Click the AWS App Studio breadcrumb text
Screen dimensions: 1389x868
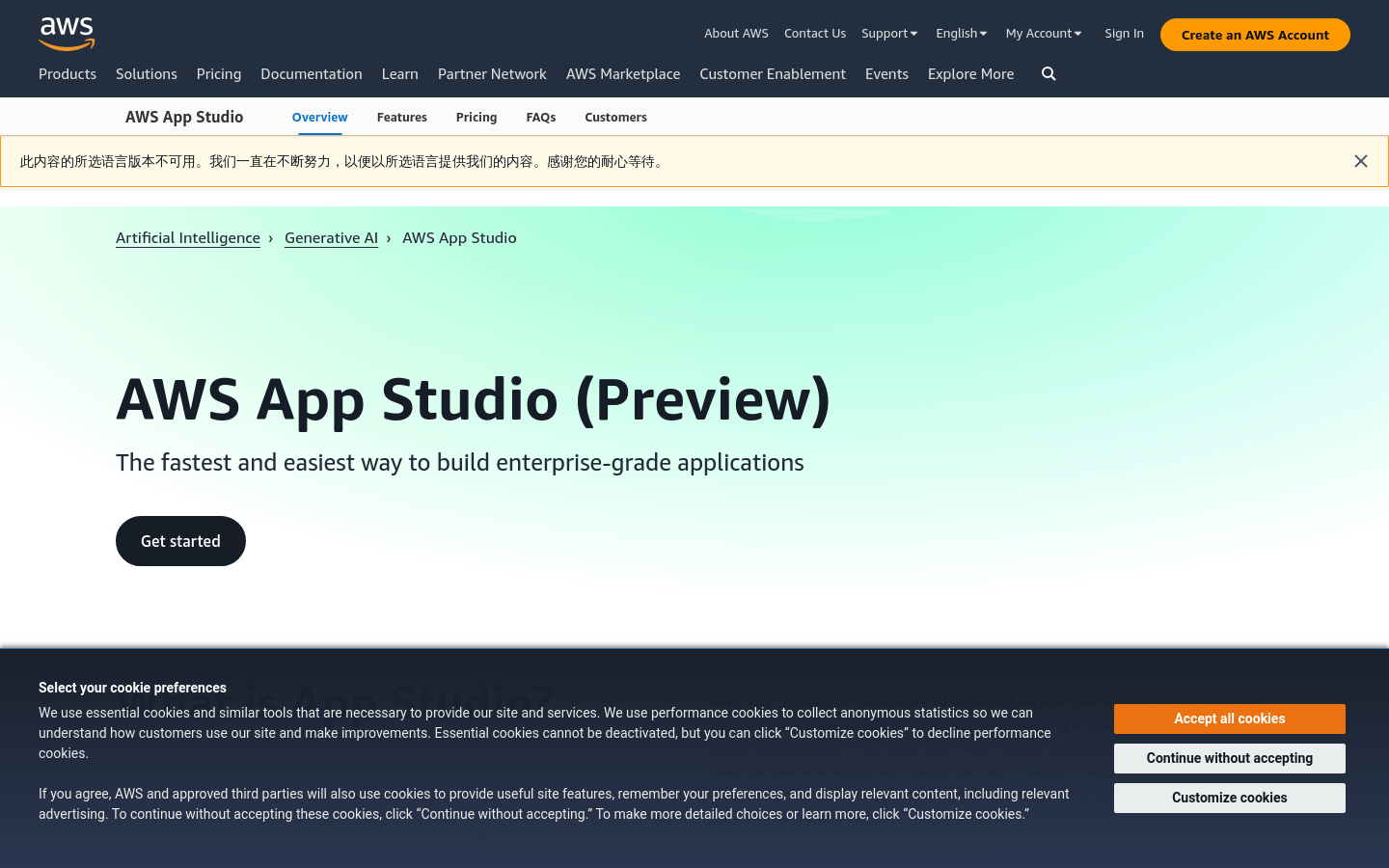pyautogui.click(x=459, y=237)
